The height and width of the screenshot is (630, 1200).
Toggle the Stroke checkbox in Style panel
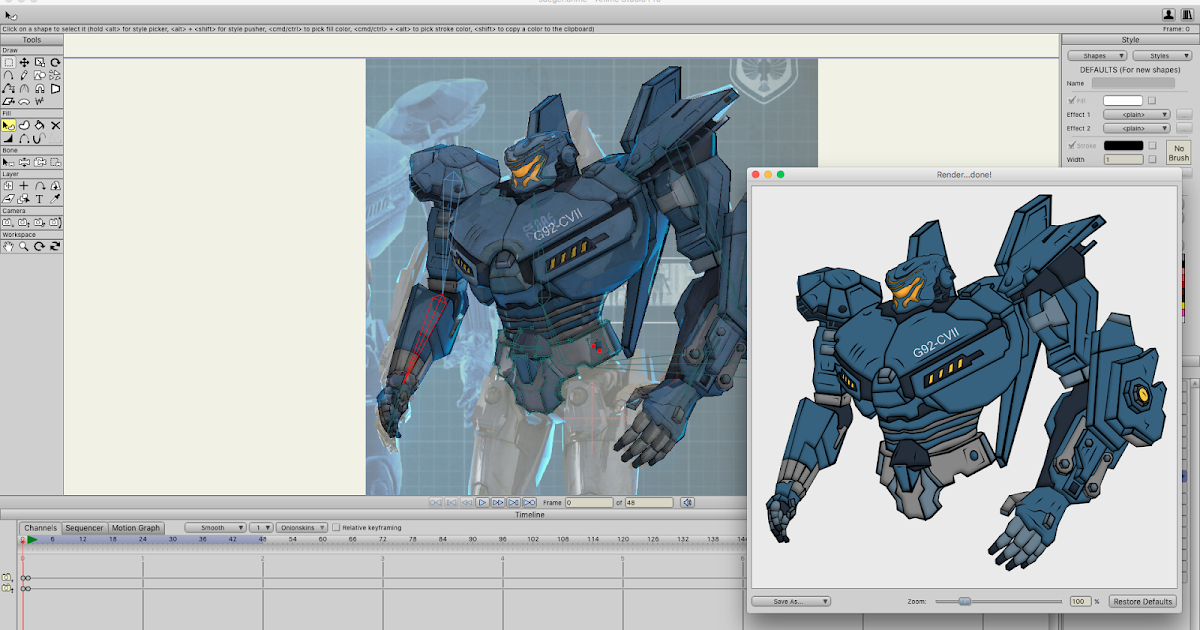(x=1071, y=145)
